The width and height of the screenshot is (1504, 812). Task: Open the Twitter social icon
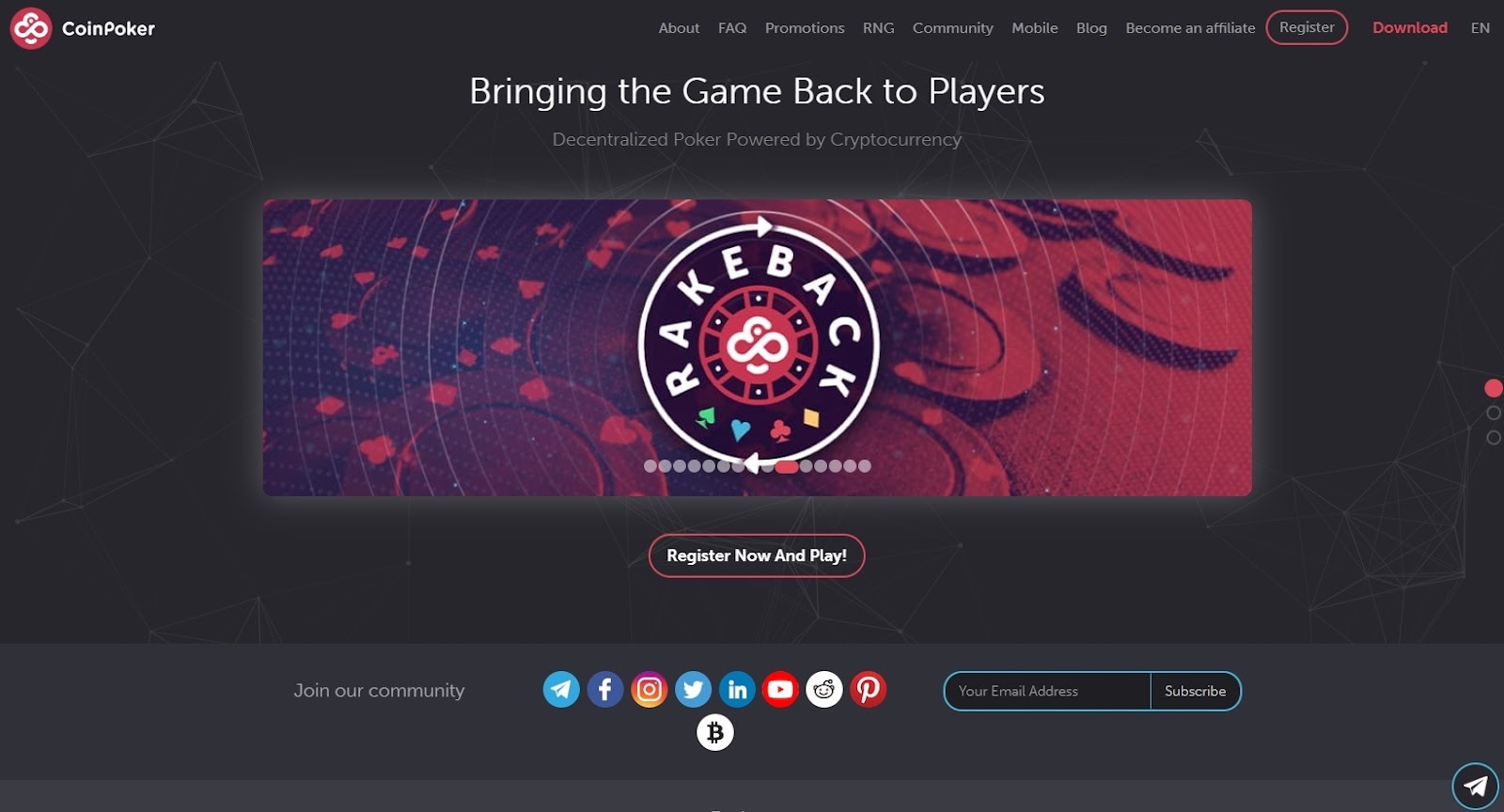point(693,690)
